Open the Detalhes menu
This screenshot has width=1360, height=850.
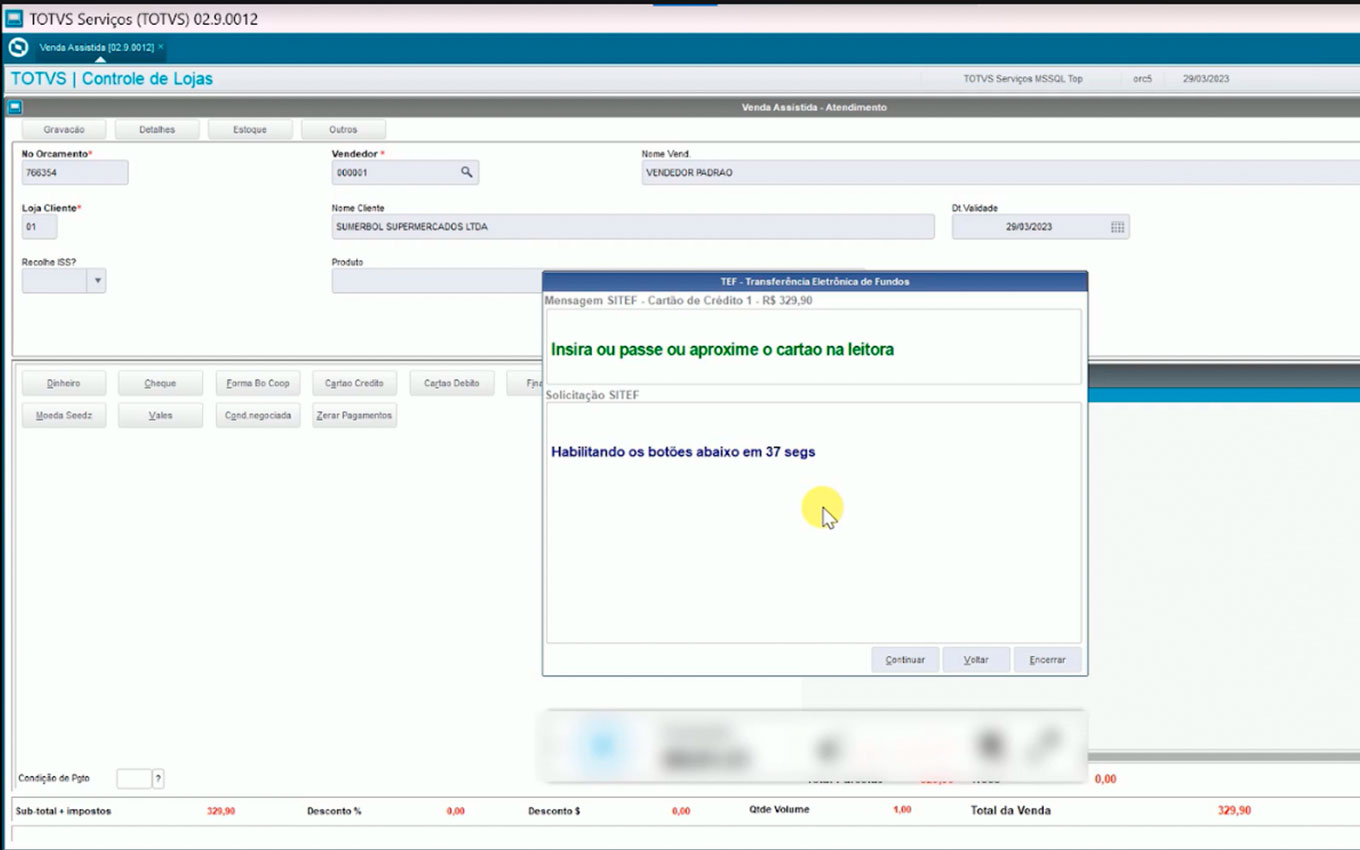pos(157,130)
